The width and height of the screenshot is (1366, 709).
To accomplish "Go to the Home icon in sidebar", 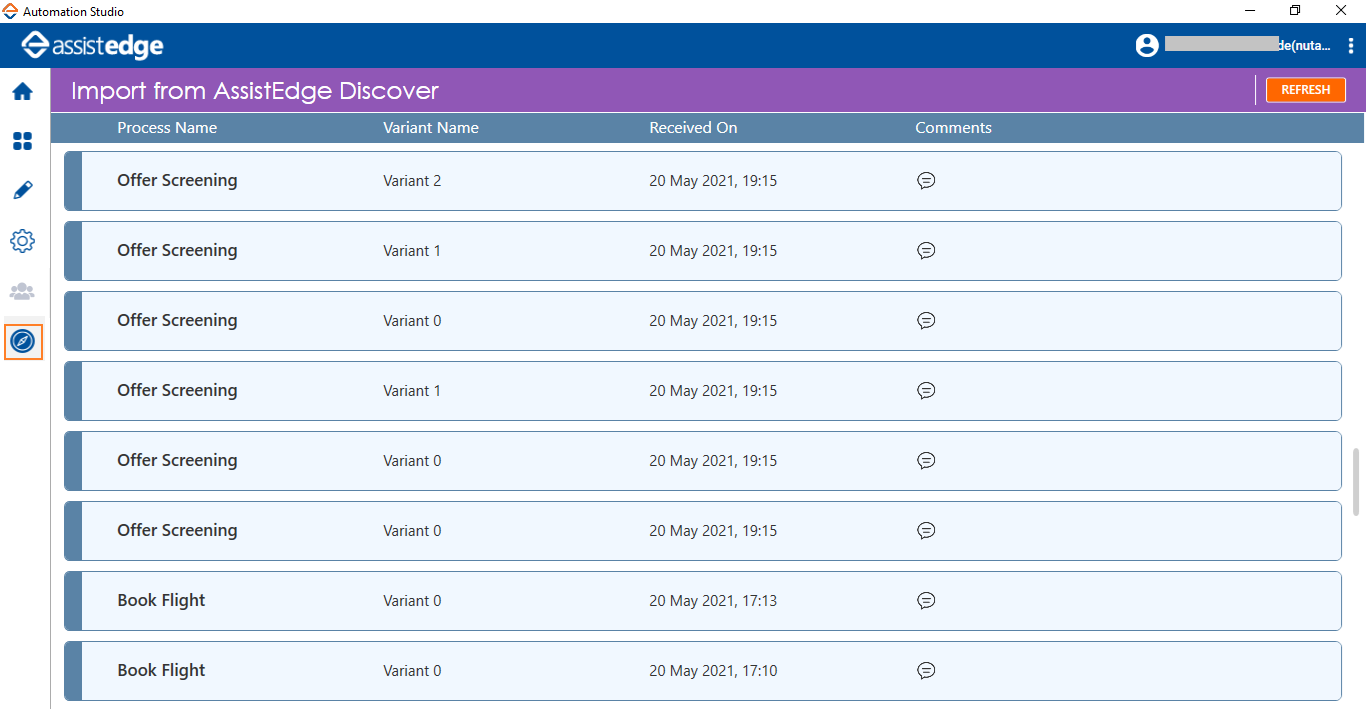I will 22,92.
